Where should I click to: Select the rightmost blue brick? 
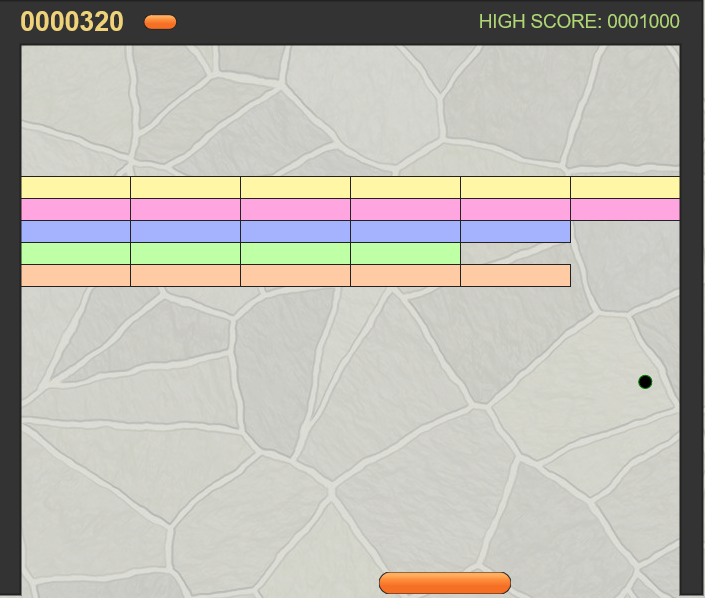coord(515,232)
